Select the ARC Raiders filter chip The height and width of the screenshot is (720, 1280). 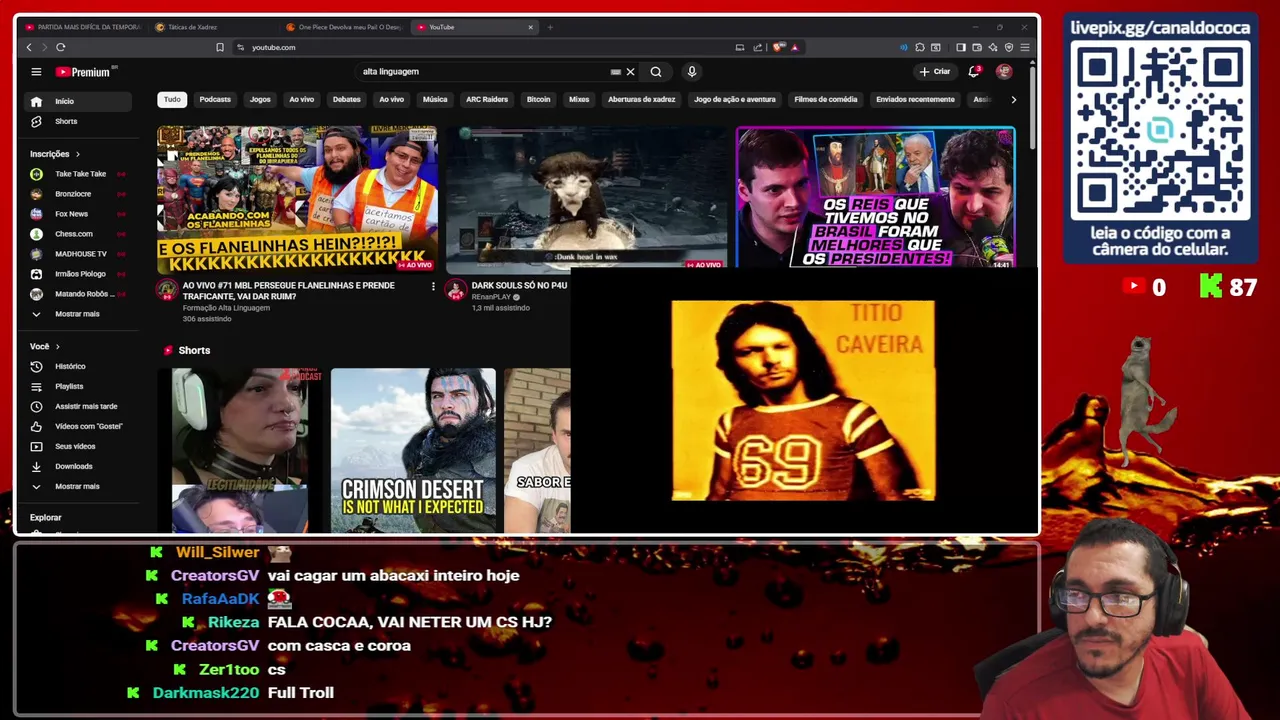[x=487, y=99]
